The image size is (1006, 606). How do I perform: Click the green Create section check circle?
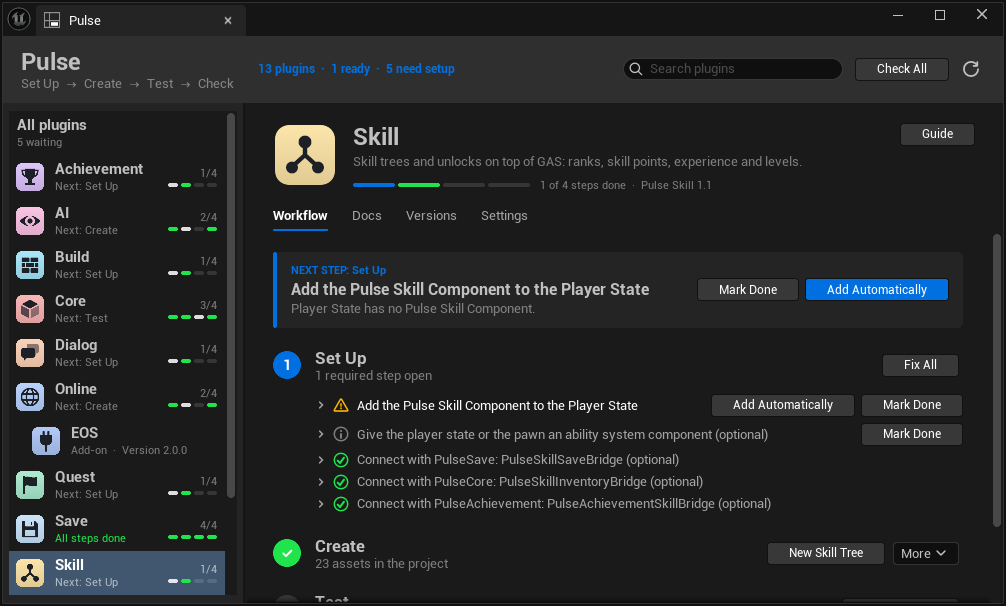287,553
